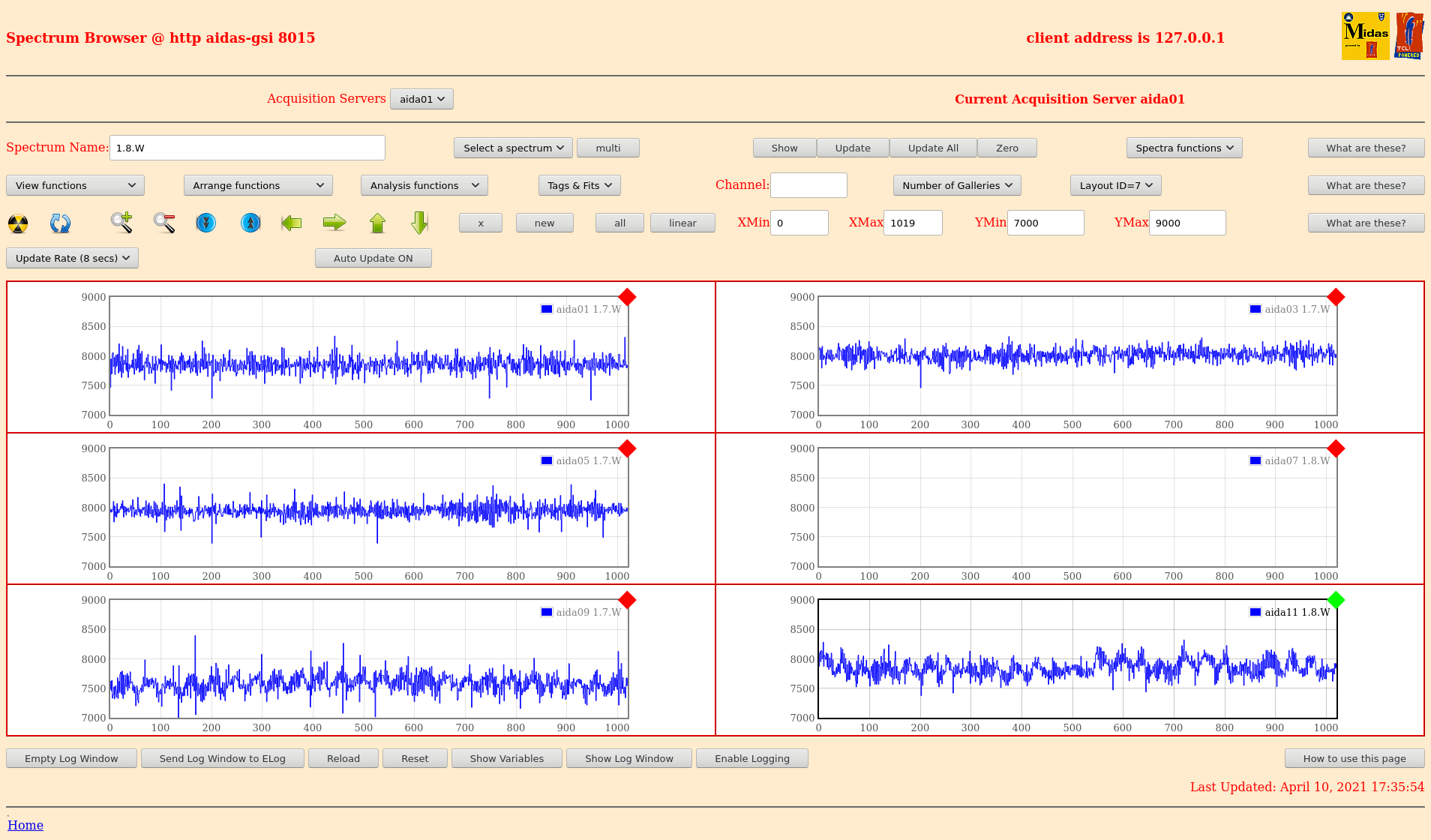Click the YMax input field

(x=1187, y=223)
